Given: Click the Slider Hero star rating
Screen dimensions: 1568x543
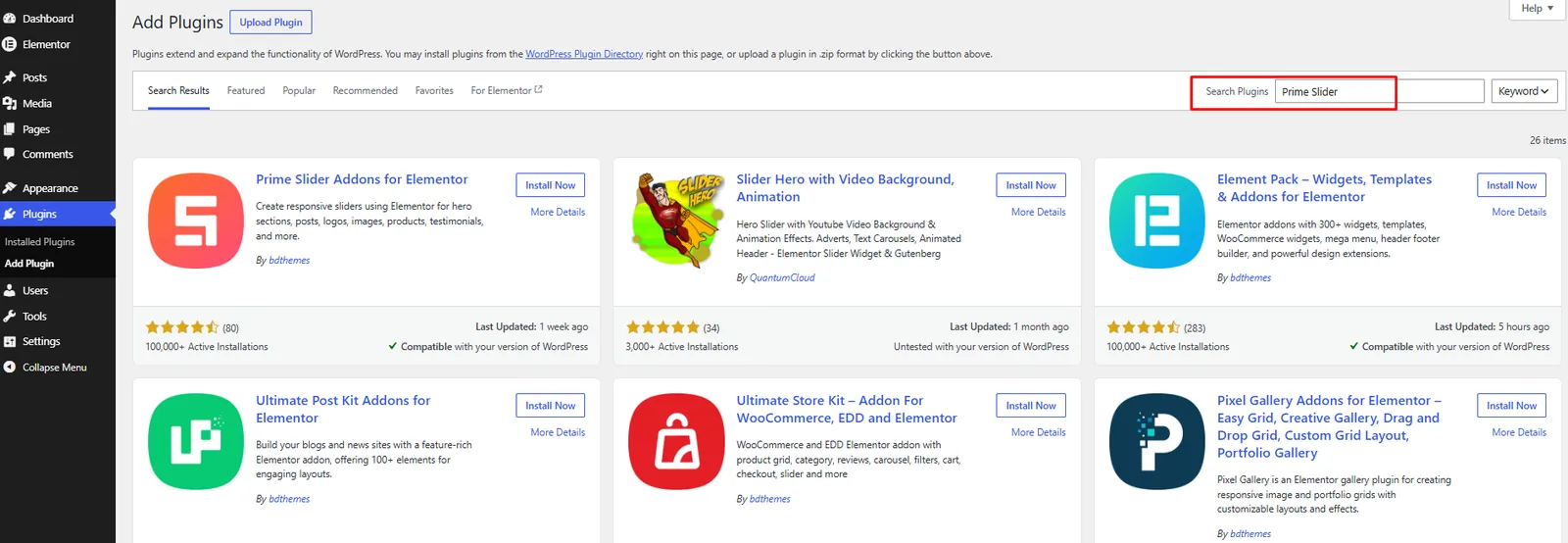Looking at the screenshot, I should coord(662,327).
